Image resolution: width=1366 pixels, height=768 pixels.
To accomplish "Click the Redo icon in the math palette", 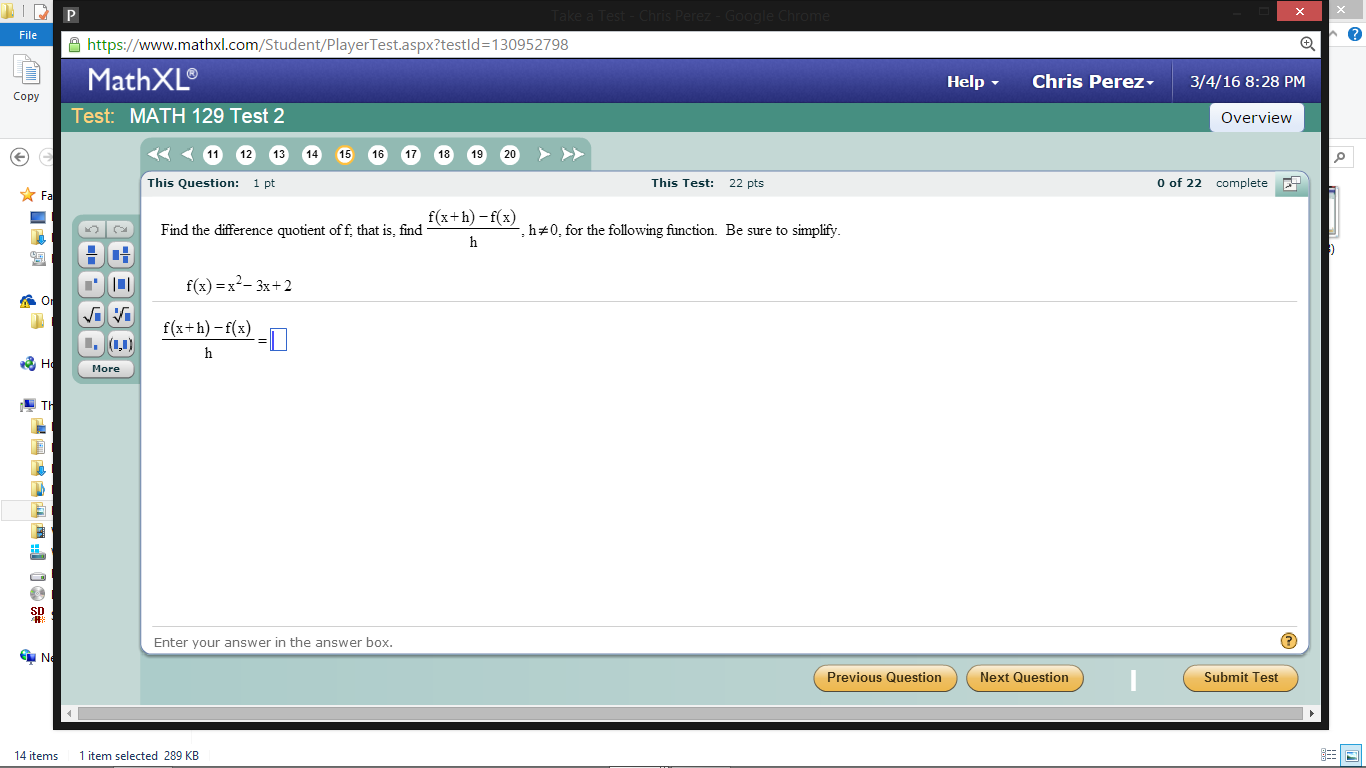I will point(119,228).
